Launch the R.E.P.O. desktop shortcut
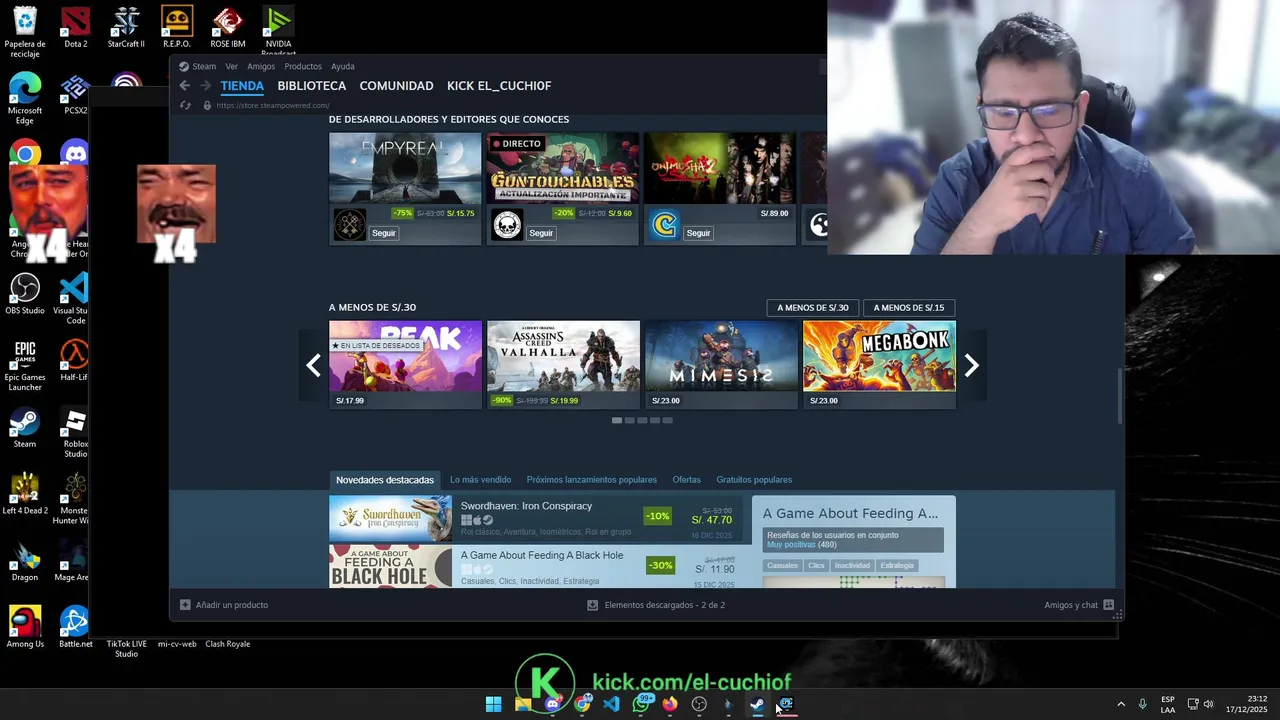1280x720 pixels. pyautogui.click(x=177, y=27)
